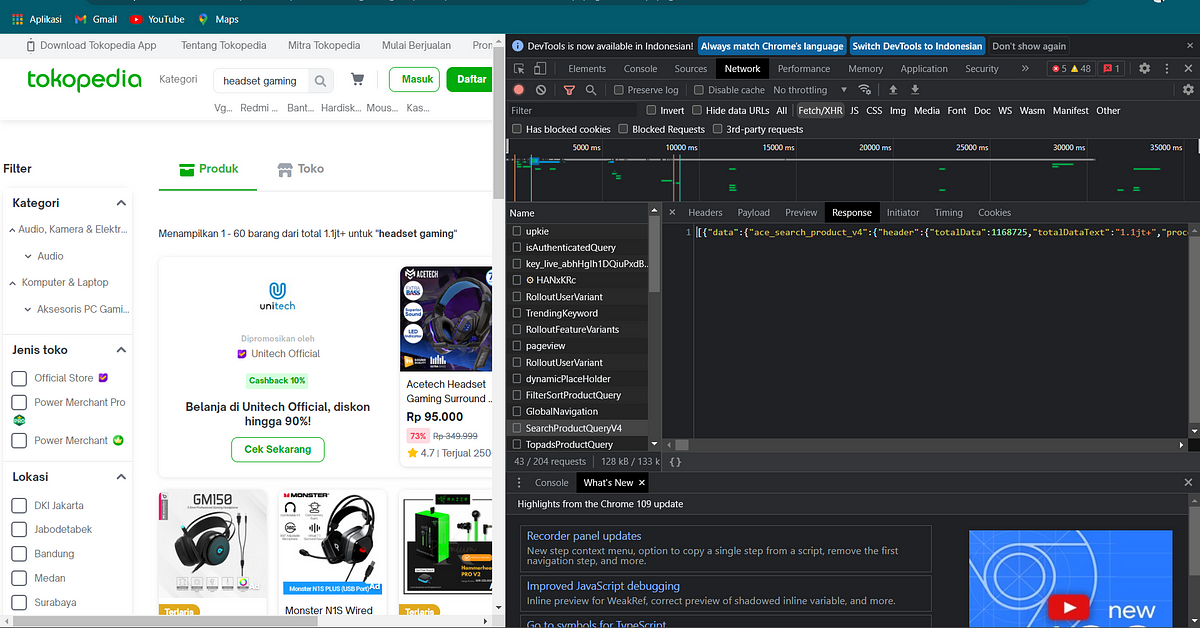
Task: Click the search magnifier in Tokopedia
Action: point(320,81)
